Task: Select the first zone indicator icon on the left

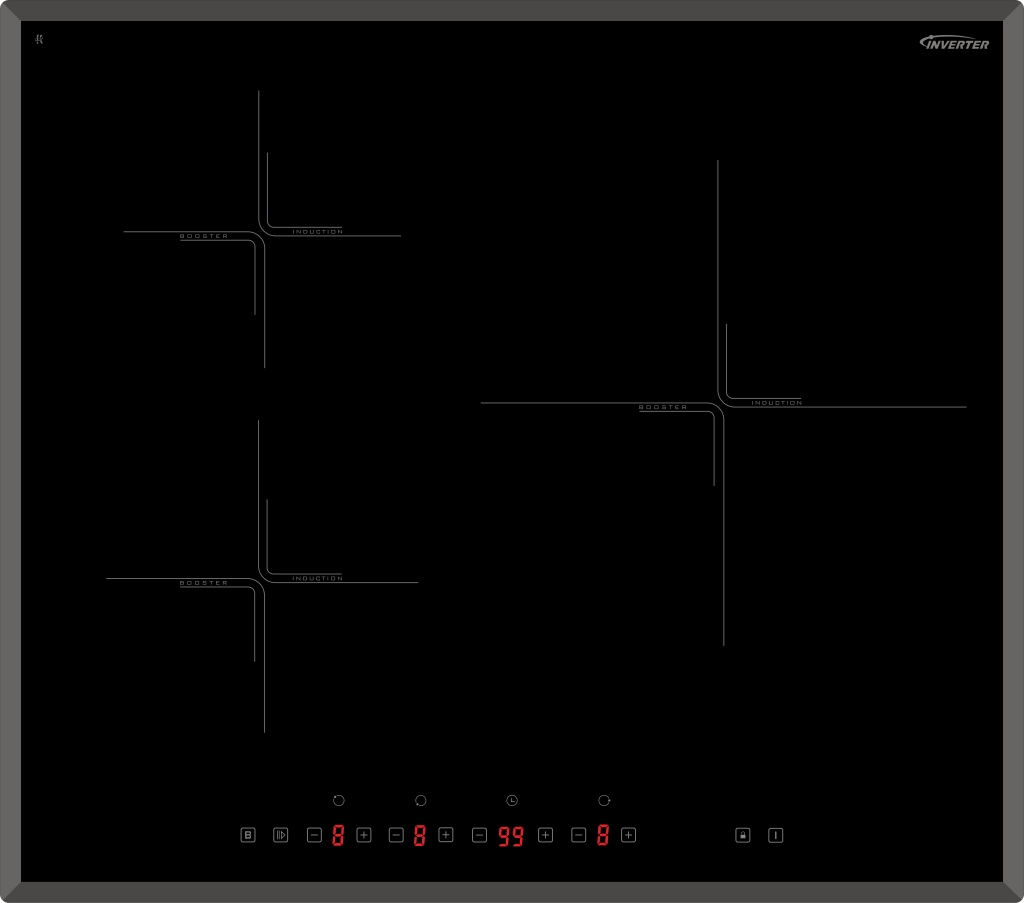Action: (338, 801)
